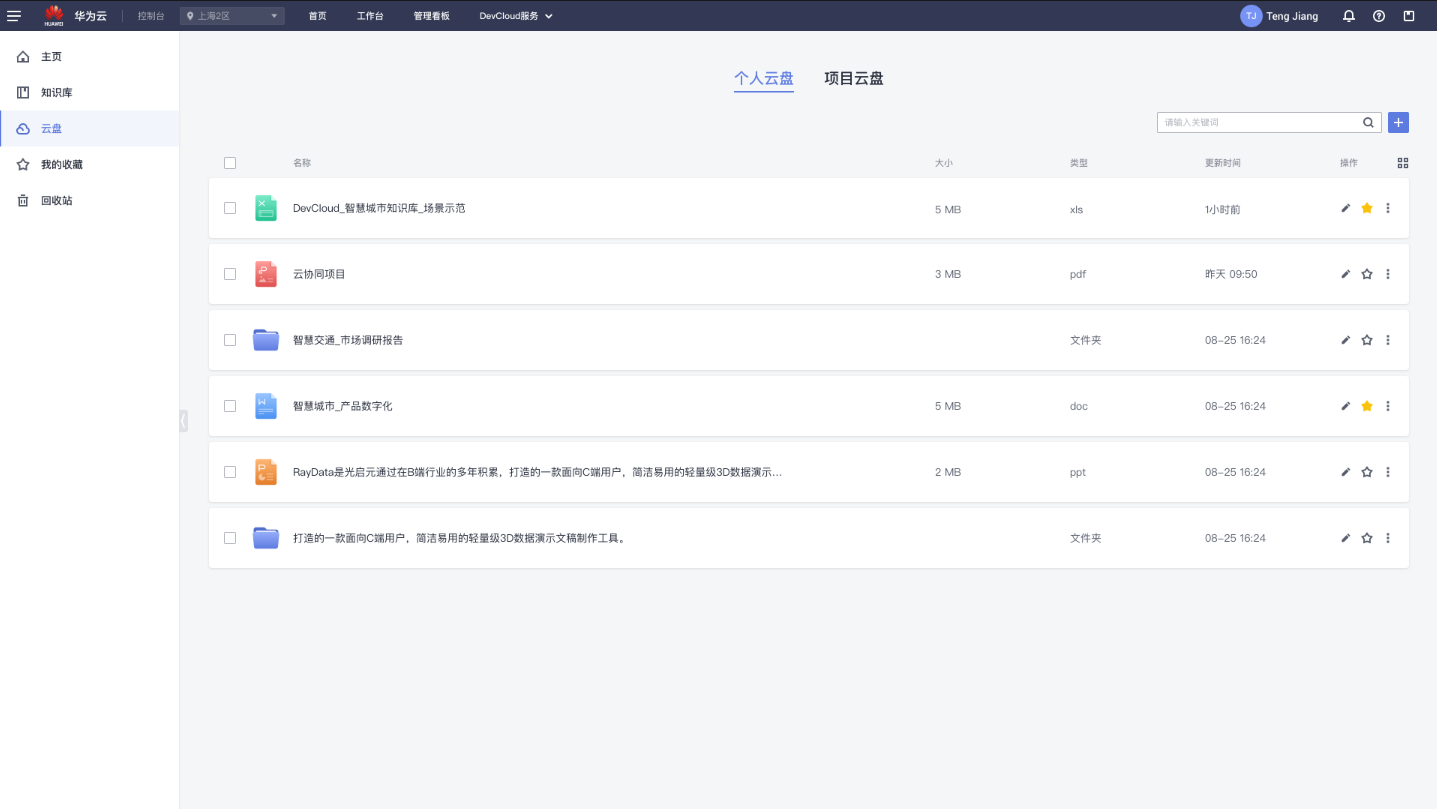Toggle the select-all checkbox in header
The width and height of the screenshot is (1437, 809).
(x=230, y=163)
